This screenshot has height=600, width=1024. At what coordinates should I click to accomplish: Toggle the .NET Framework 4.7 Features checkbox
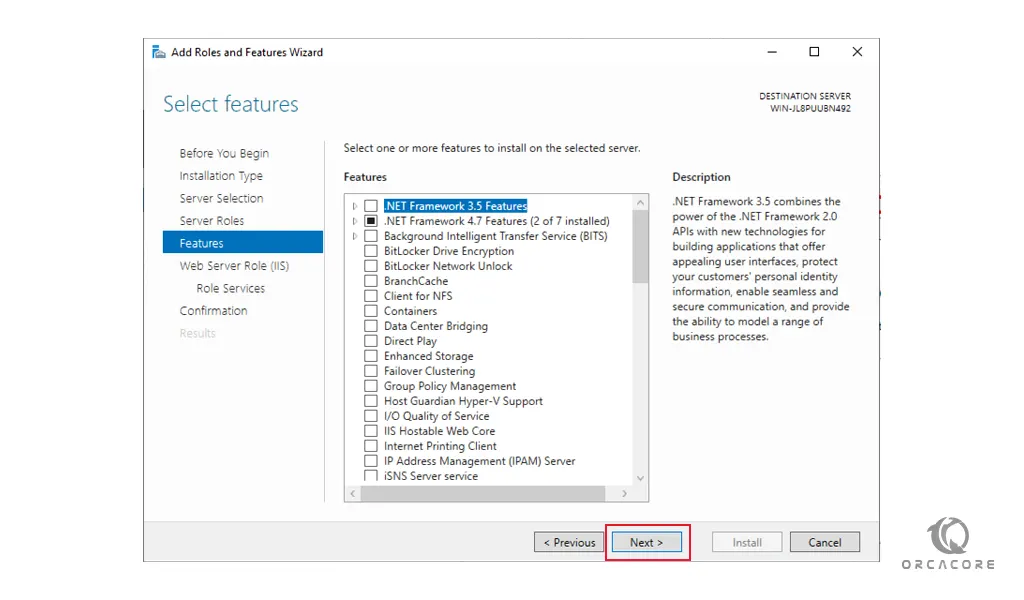(x=370, y=221)
